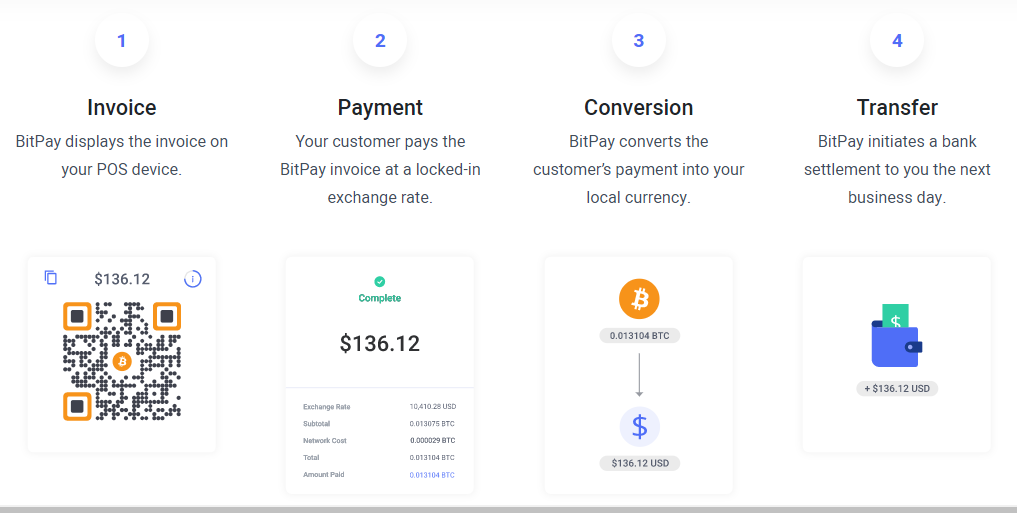Click the large $136.12 payment amount
This screenshot has height=513, width=1017.
click(x=380, y=343)
